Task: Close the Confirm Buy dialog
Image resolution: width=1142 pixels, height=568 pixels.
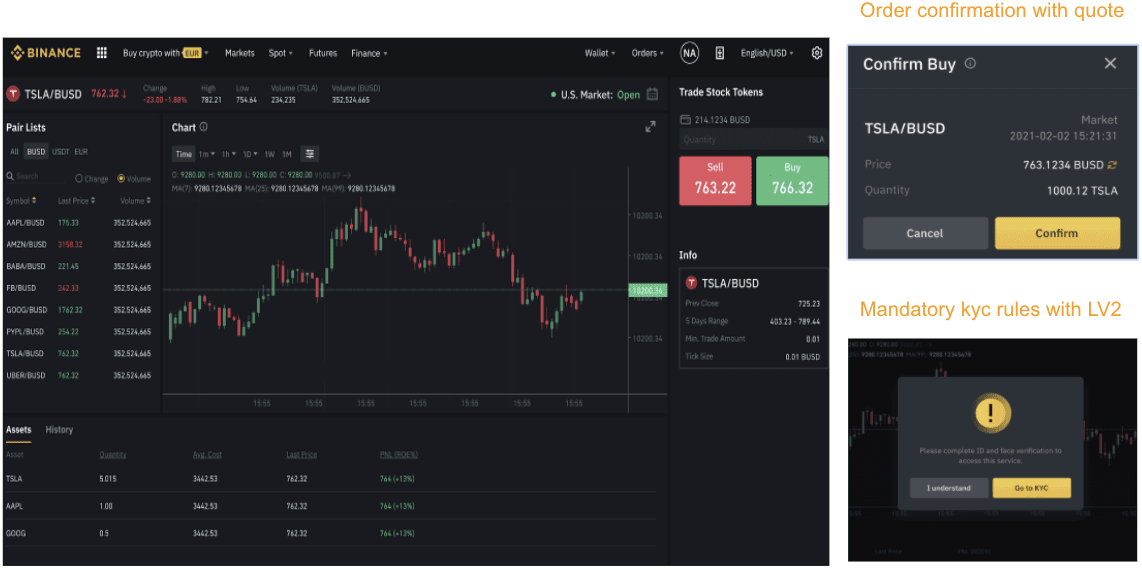Action: pyautogui.click(x=1110, y=63)
